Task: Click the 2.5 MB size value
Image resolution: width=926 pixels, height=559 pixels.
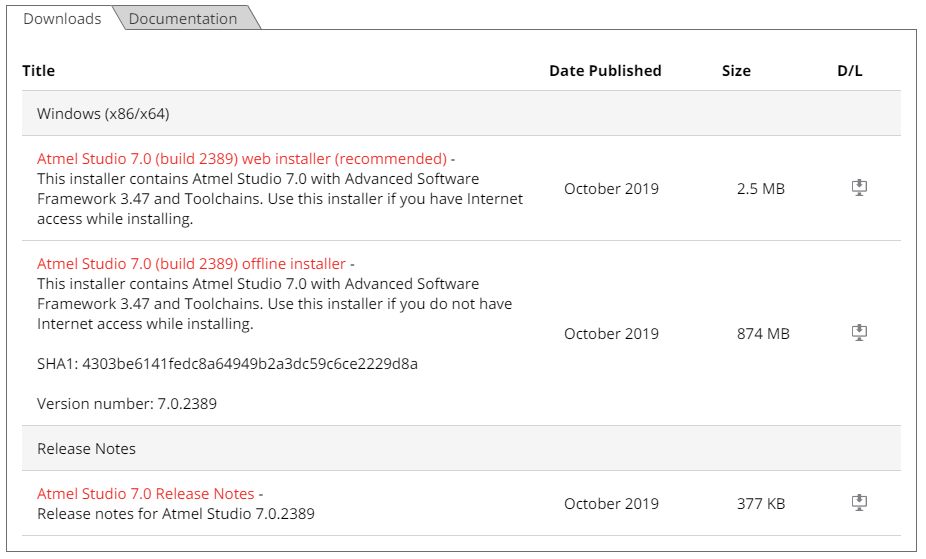Action: (761, 189)
